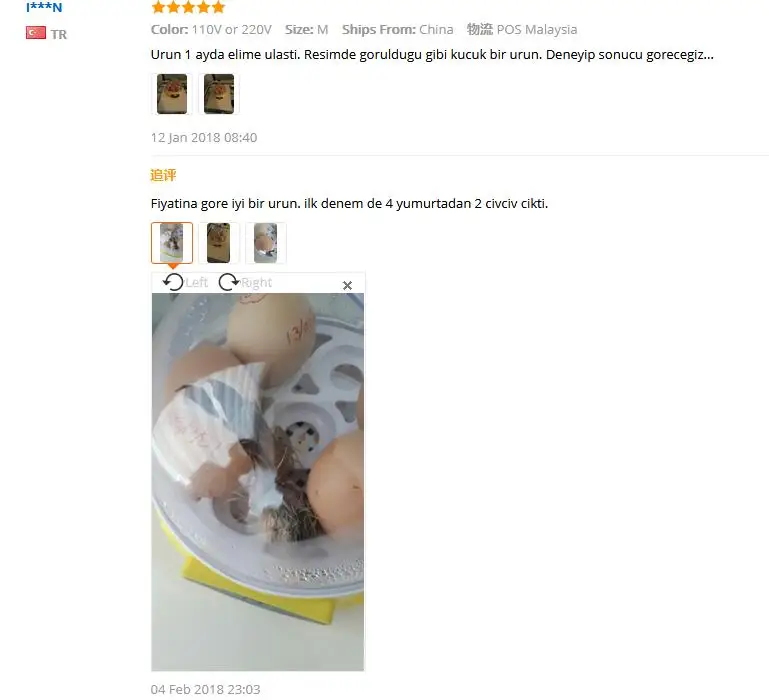Open first photo of the 12 Jan review
This screenshot has width=769, height=700.
[172, 94]
